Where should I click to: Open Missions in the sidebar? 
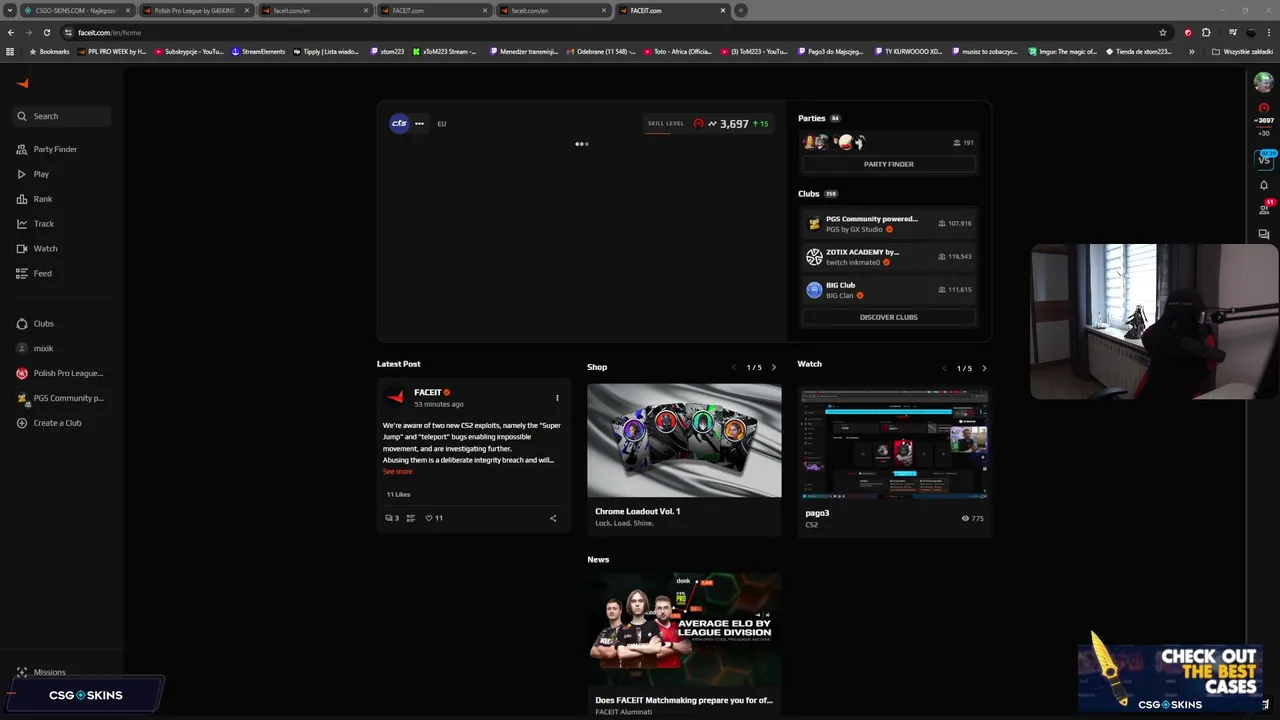click(49, 672)
